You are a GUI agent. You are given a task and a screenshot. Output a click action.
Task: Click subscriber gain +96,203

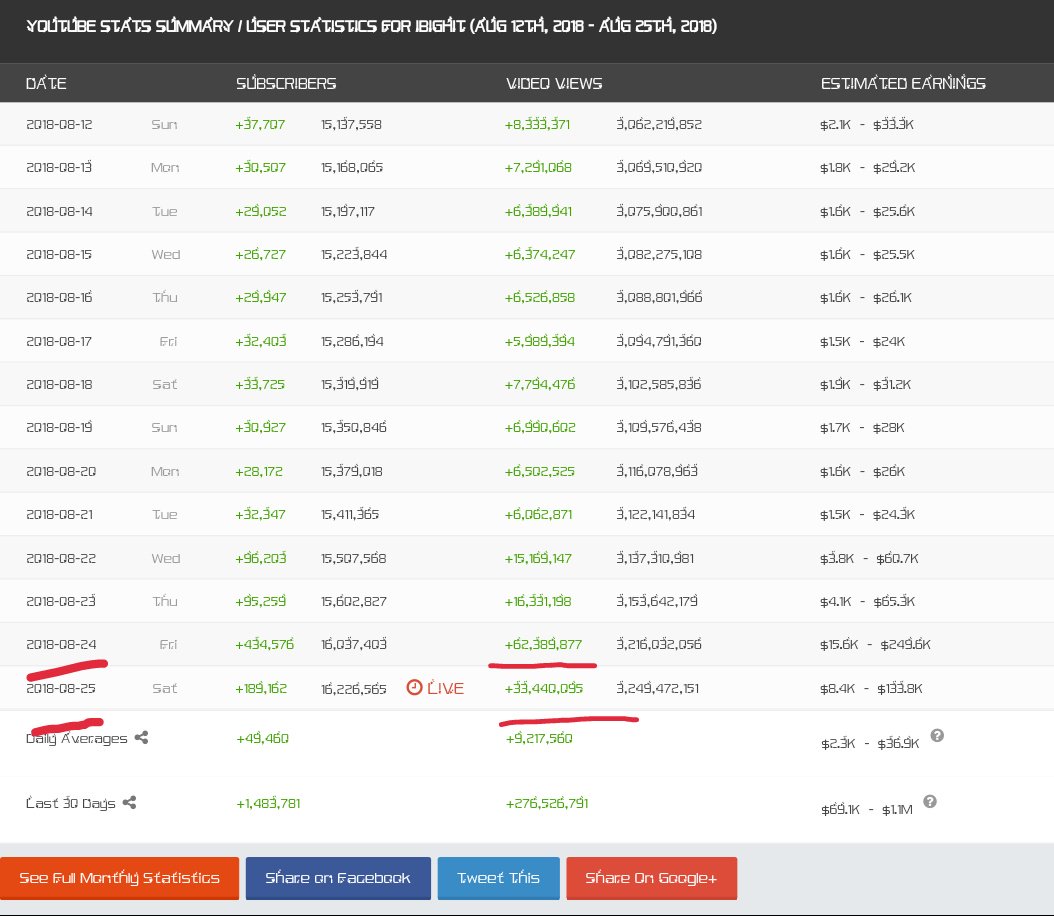[261, 558]
